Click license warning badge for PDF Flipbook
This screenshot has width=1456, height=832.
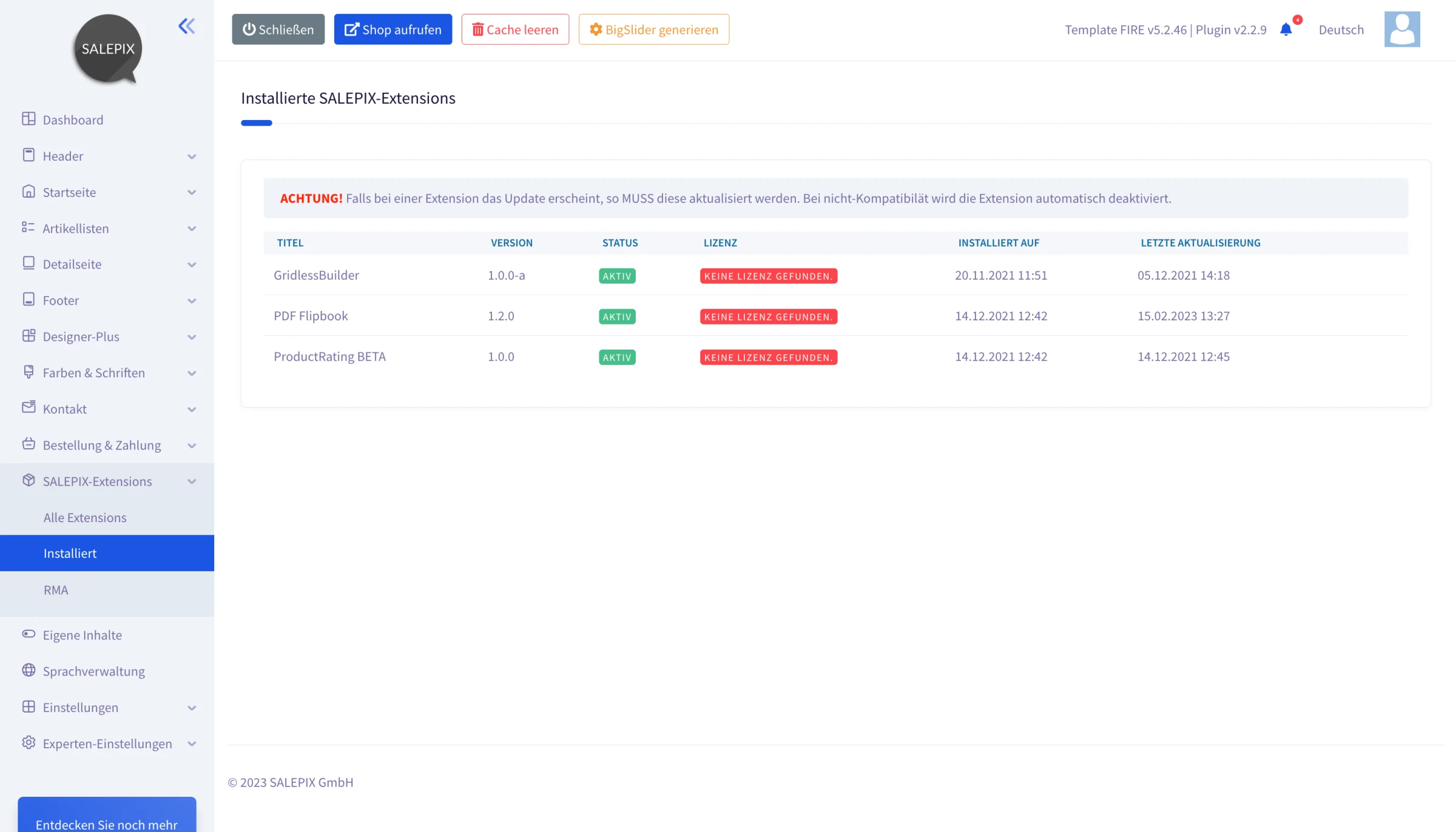(769, 317)
